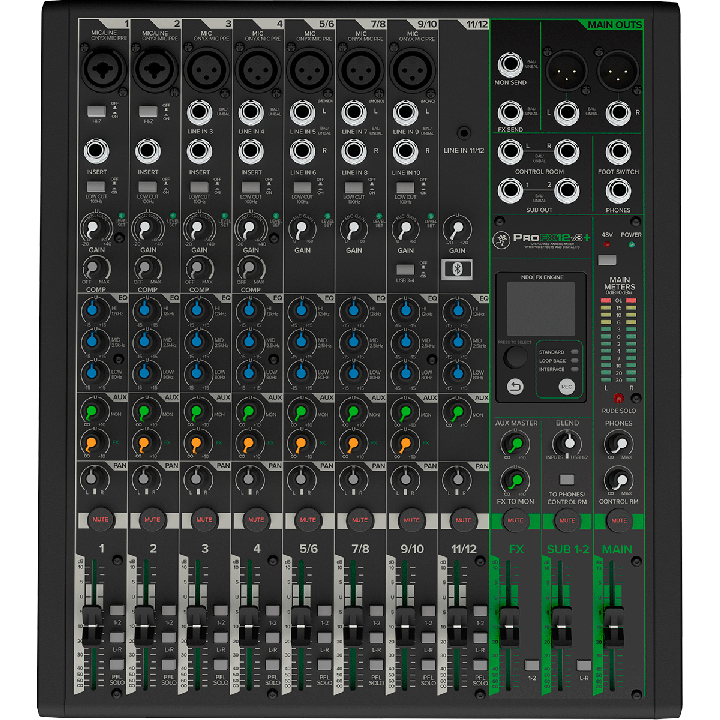Click the Blend knob
This screenshot has height=720, width=720.
[x=568, y=443]
